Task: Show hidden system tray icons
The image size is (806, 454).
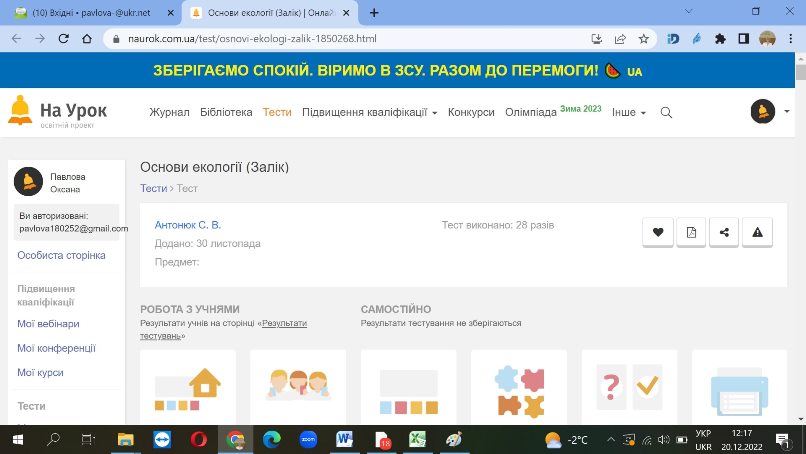Action: [x=611, y=440]
